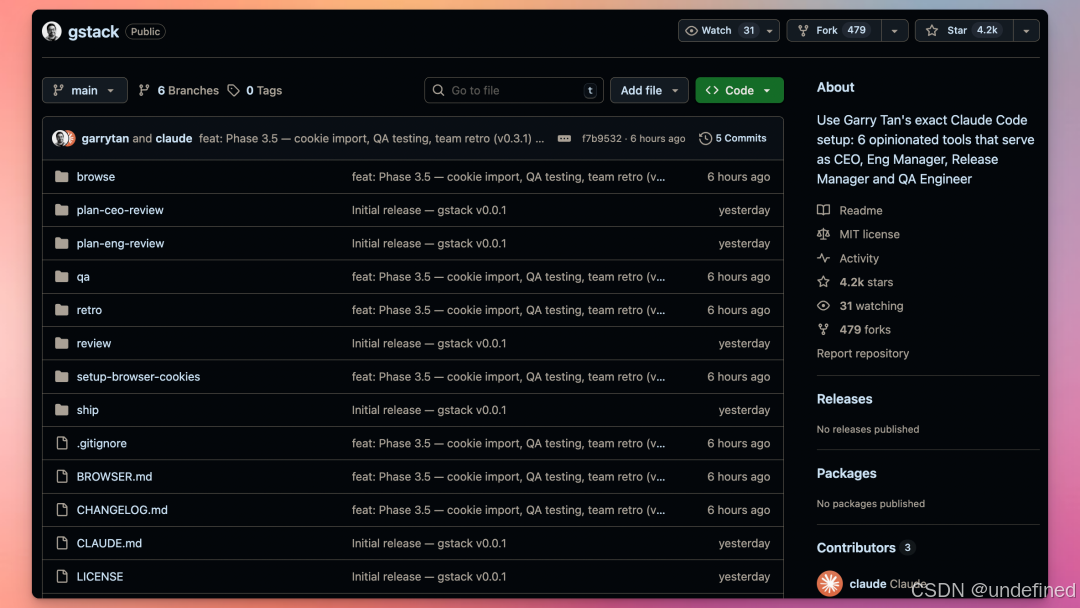Viewport: 1080px width, 608px height.
Task: Click the retro folder icon
Action: [x=61, y=310]
